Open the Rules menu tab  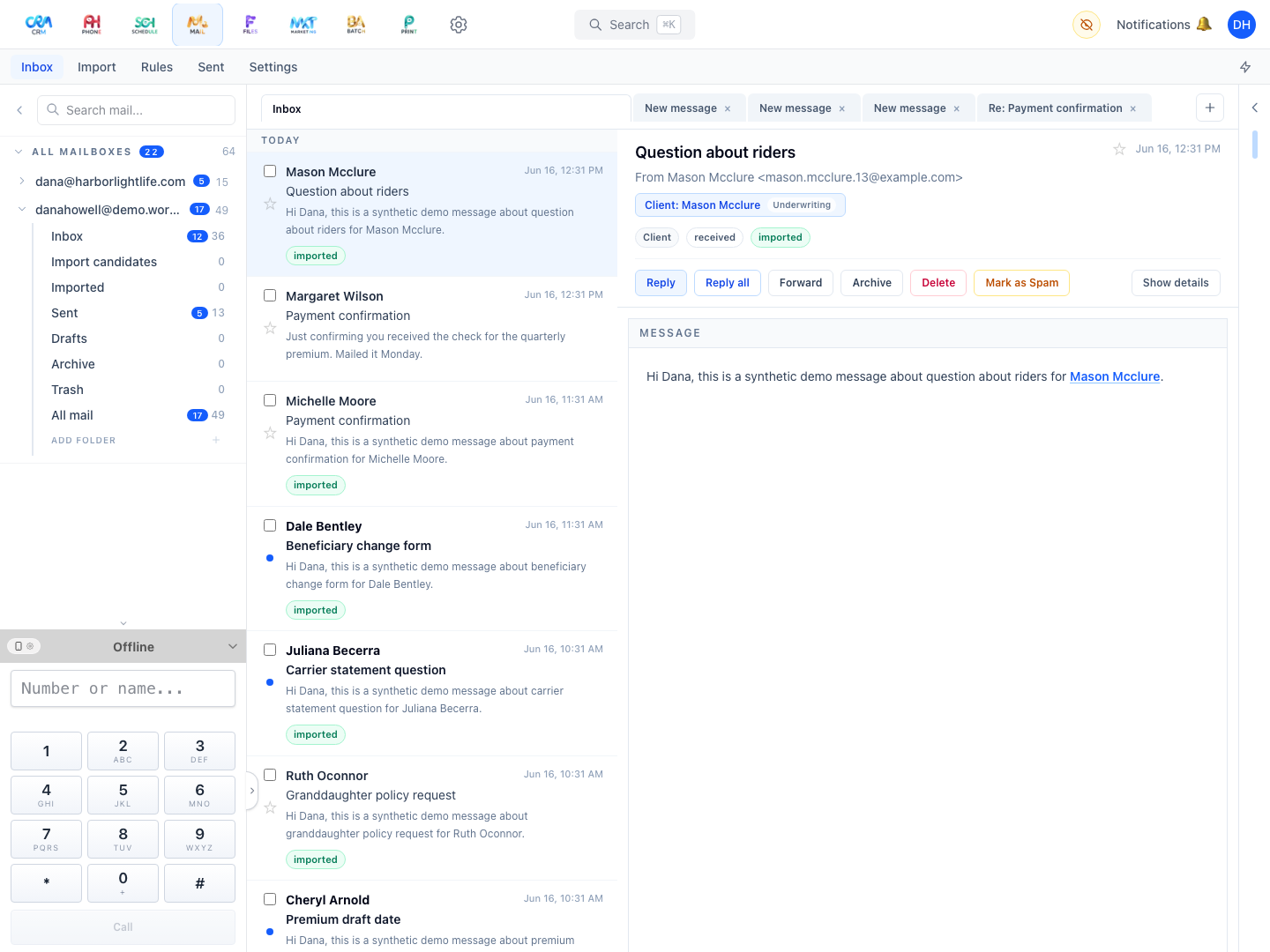click(157, 67)
